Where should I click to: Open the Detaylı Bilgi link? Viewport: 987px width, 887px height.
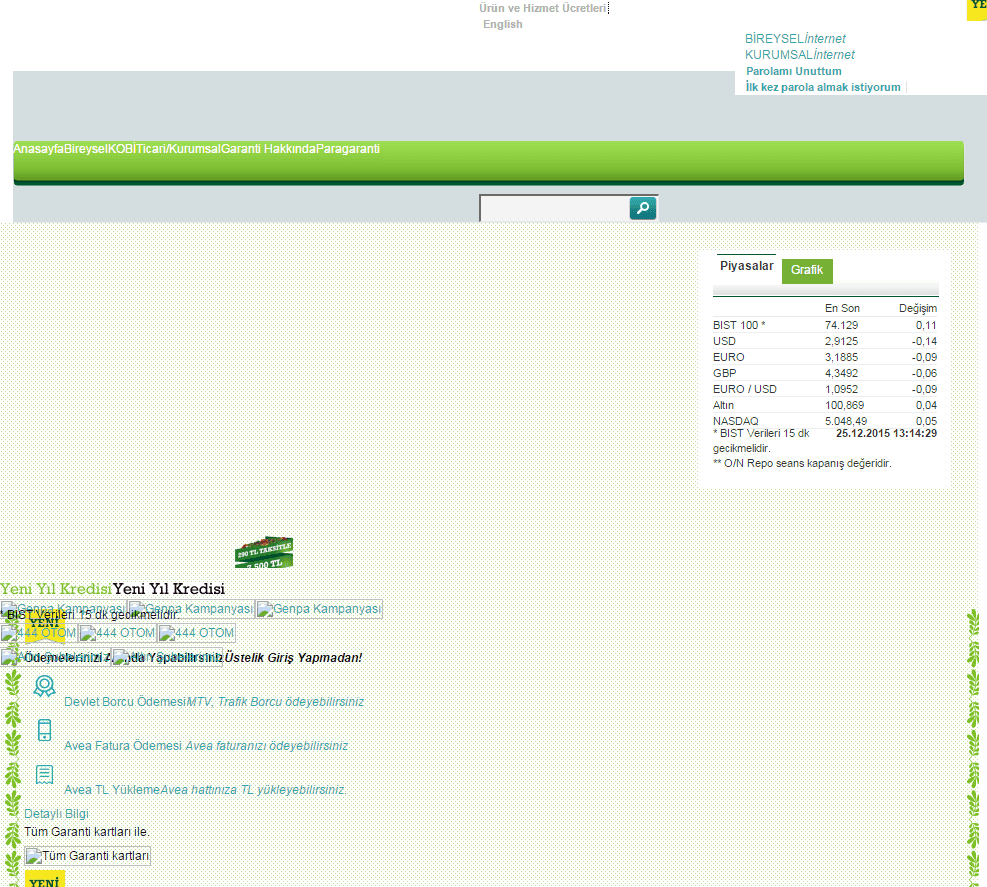pos(56,814)
